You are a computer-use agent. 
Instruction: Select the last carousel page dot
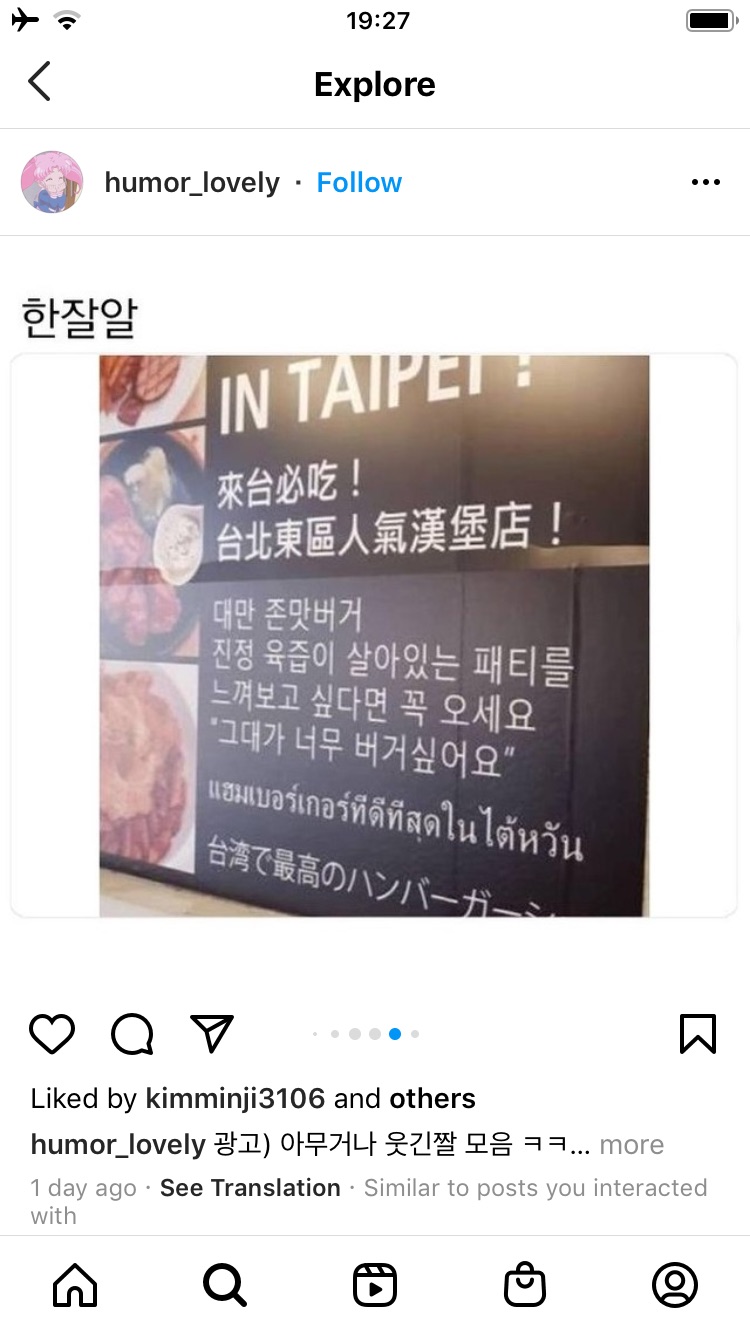(x=415, y=1034)
